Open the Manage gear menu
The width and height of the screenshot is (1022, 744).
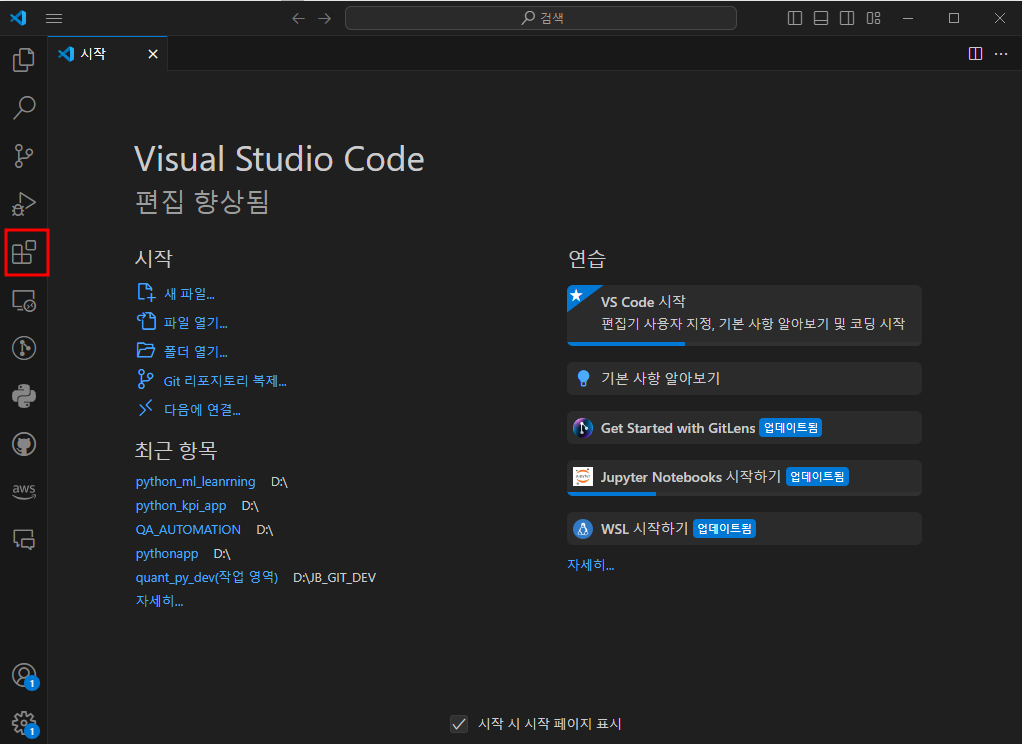pos(24,723)
